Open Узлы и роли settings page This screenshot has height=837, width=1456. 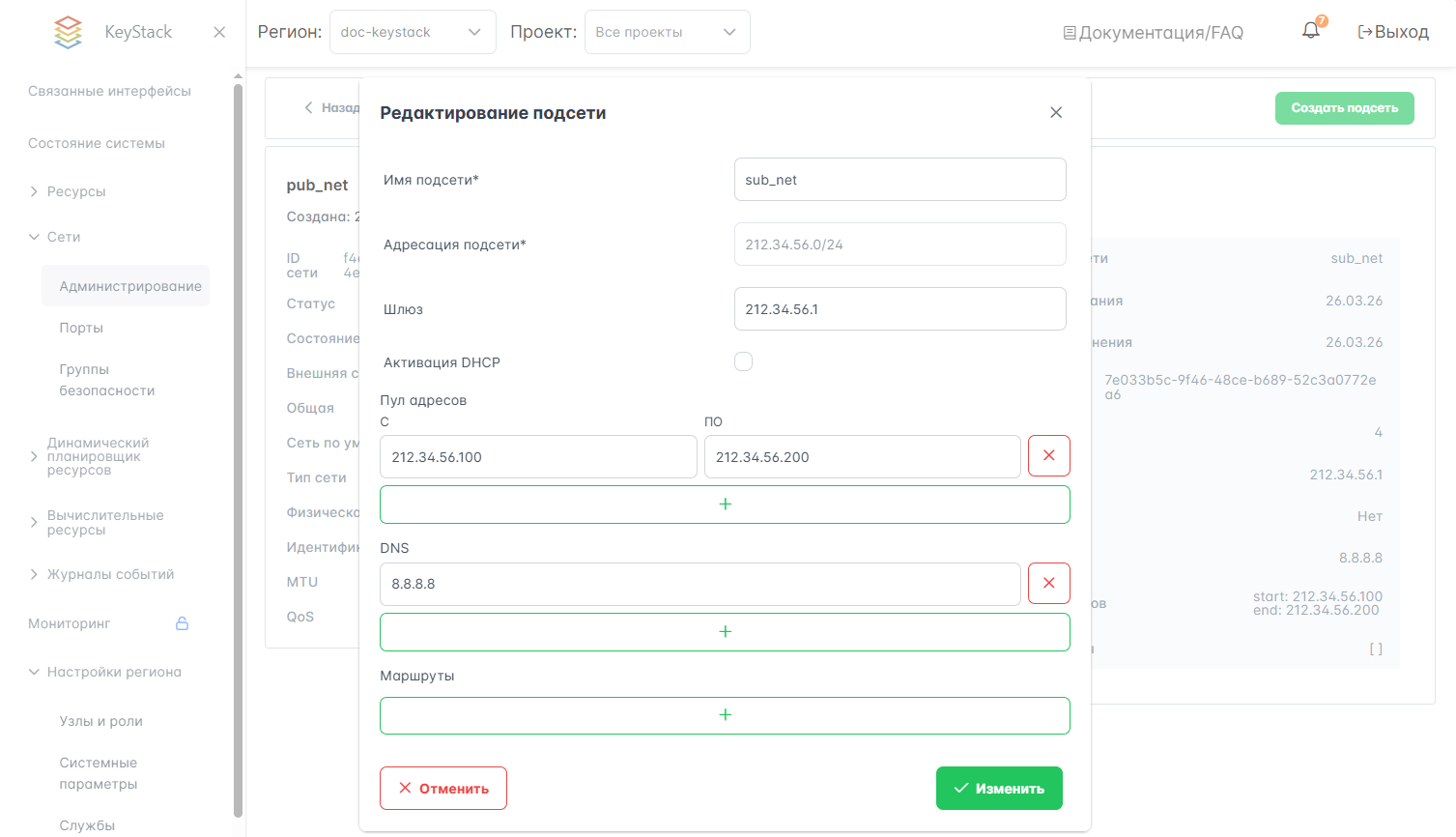tap(100, 721)
